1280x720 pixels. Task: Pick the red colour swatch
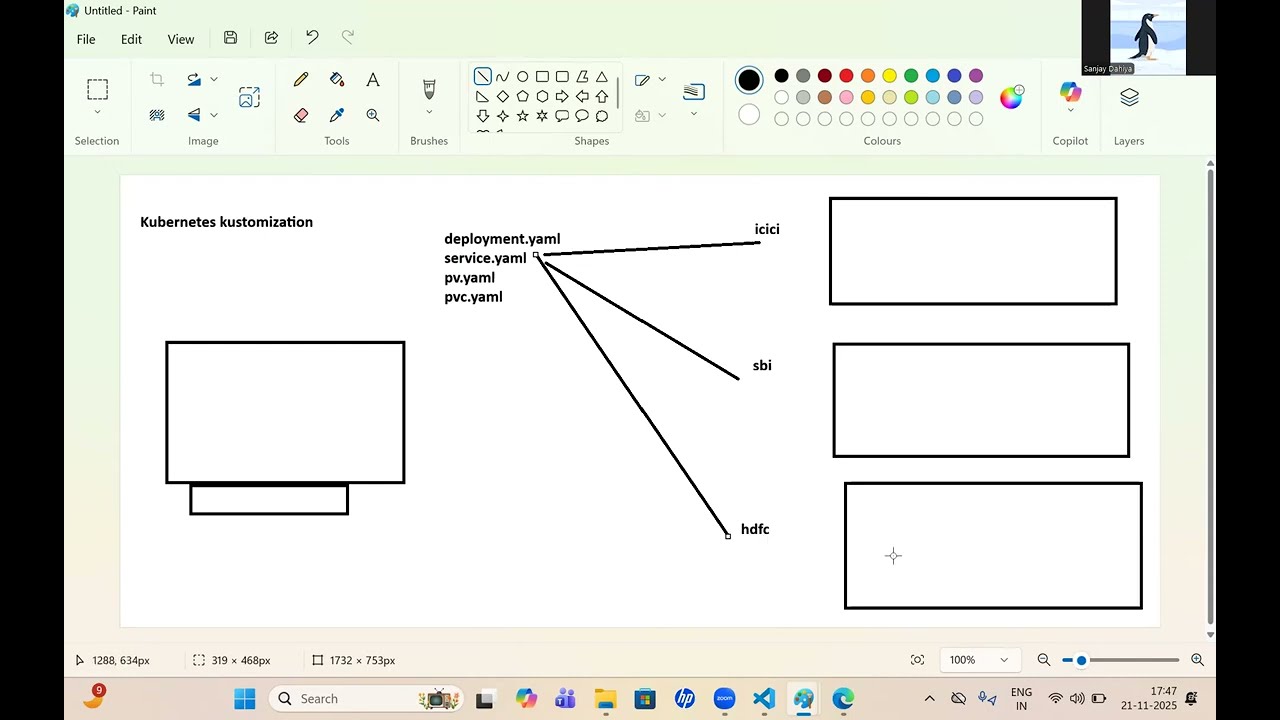click(846, 76)
